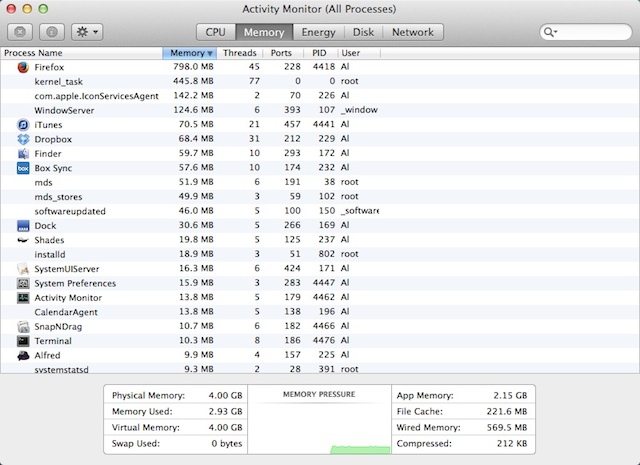Select the installd process row

coord(320,254)
